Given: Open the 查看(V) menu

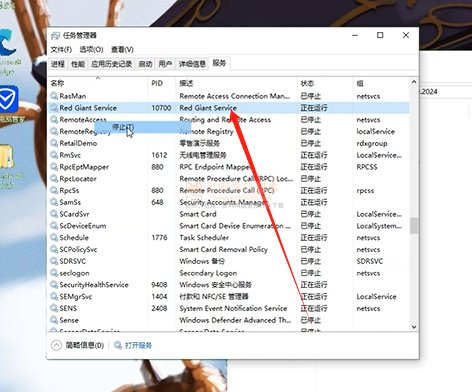Looking at the screenshot, I should coord(122,50).
